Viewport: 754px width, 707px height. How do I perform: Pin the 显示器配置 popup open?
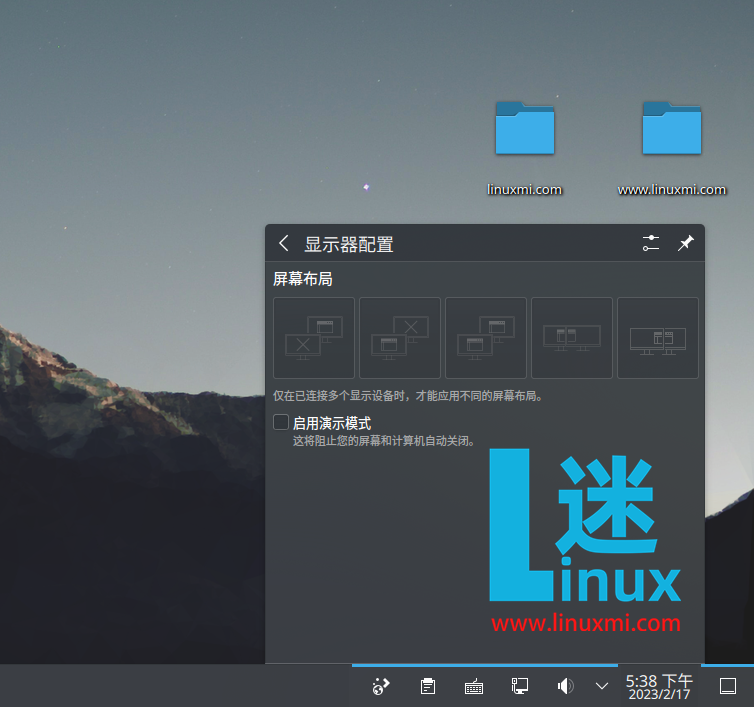(x=686, y=243)
